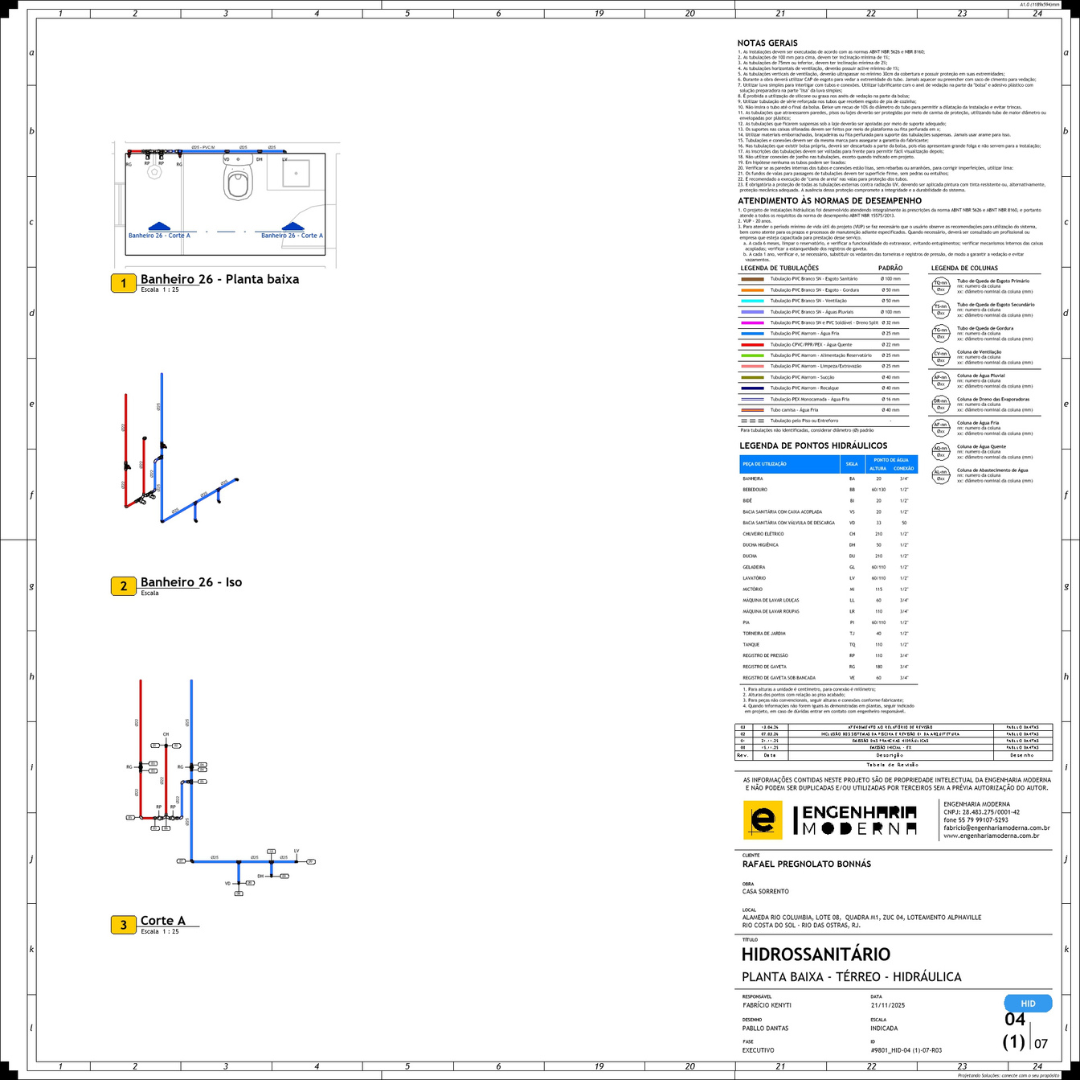Click the Ø 100 mm value for Esgoto Sanitário
The height and width of the screenshot is (1080, 1080).
[x=891, y=279]
